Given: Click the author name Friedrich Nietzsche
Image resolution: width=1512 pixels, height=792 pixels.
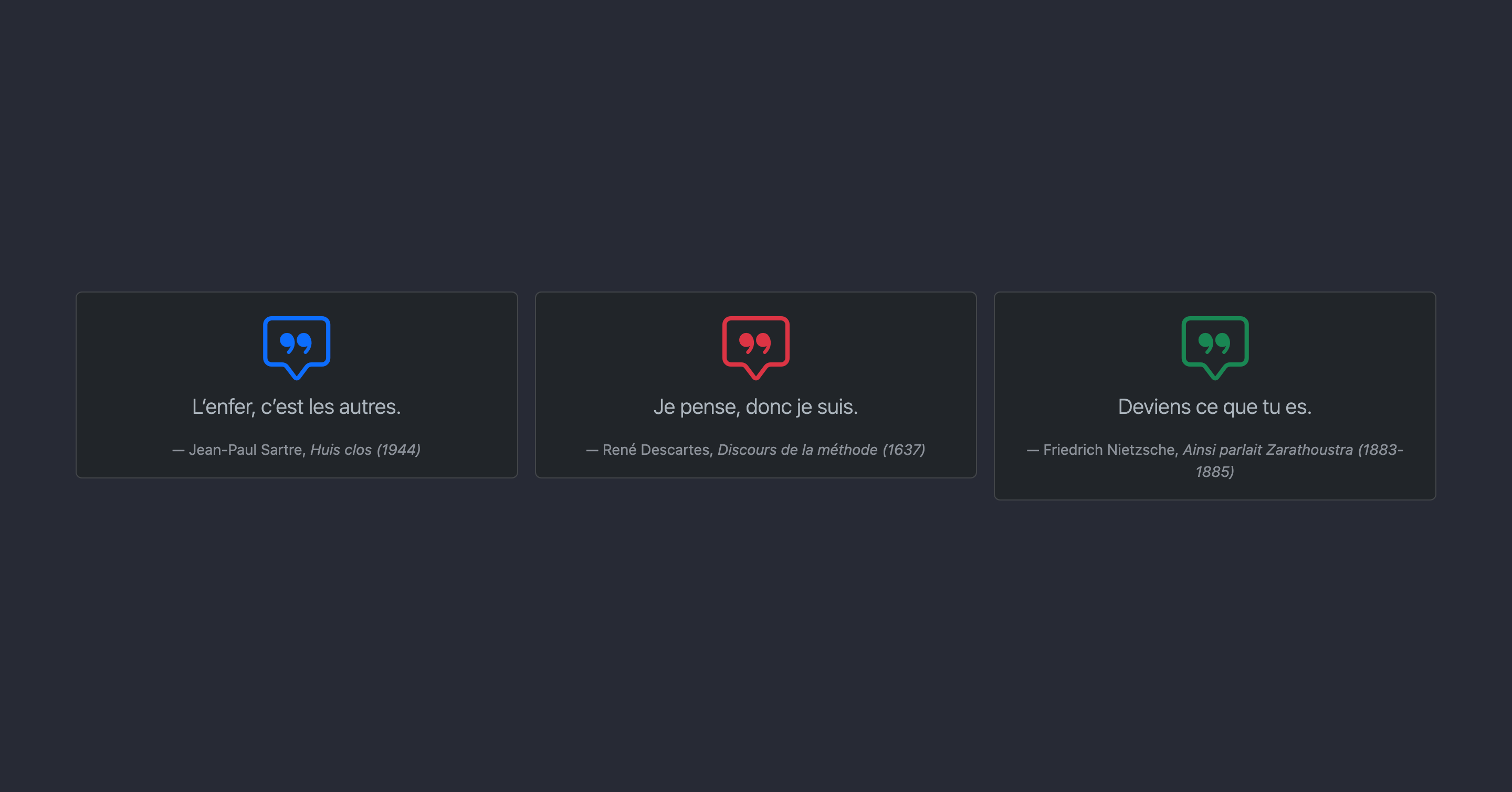Looking at the screenshot, I should (1108, 450).
